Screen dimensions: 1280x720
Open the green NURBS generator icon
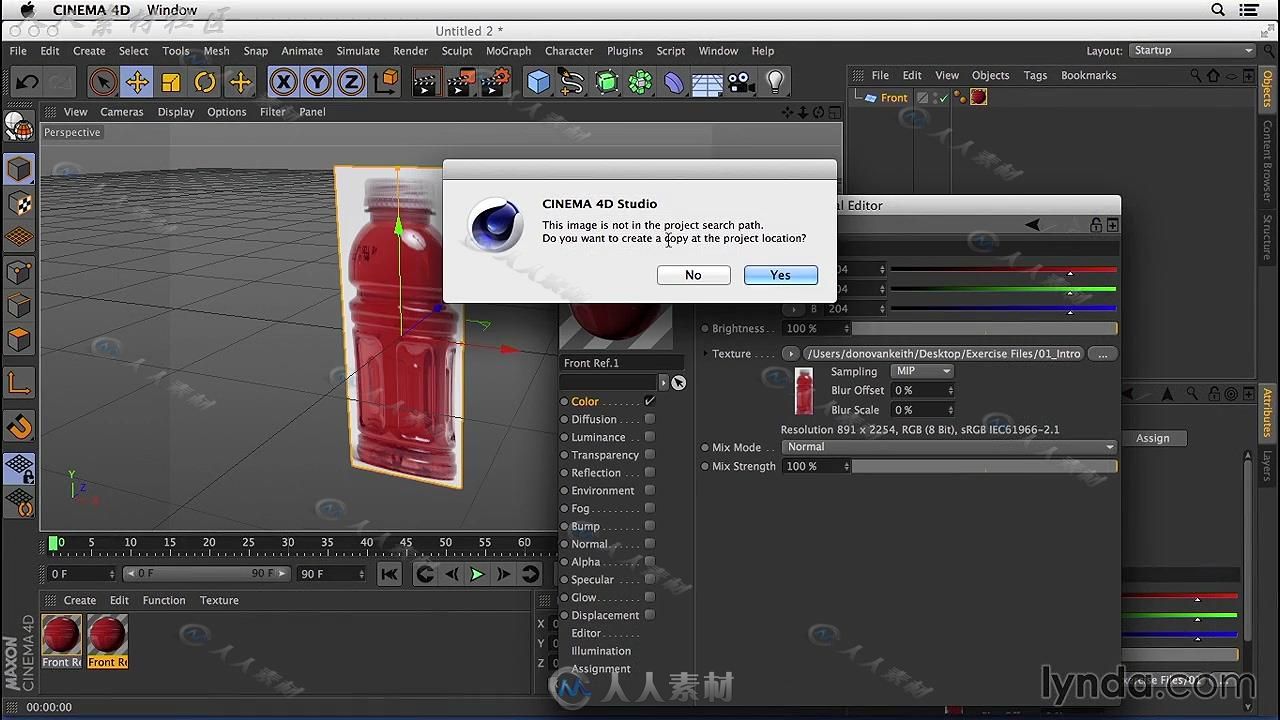607,82
